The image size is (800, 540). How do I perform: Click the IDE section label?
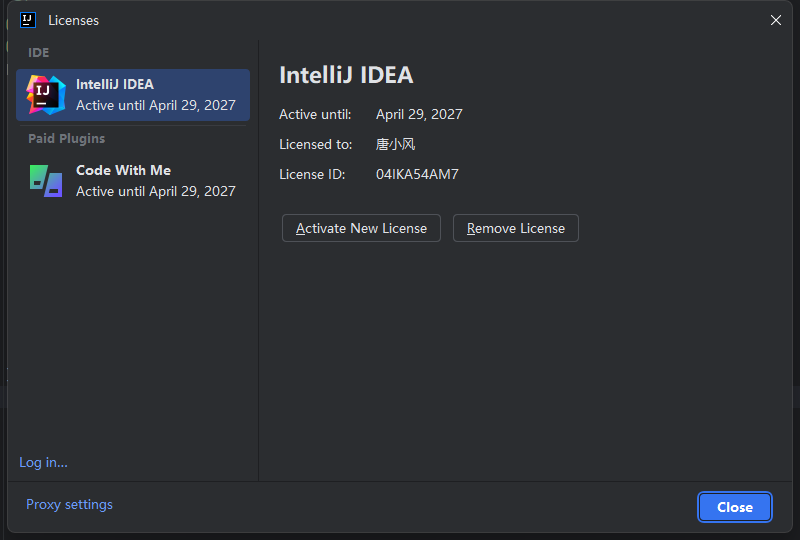(39, 53)
